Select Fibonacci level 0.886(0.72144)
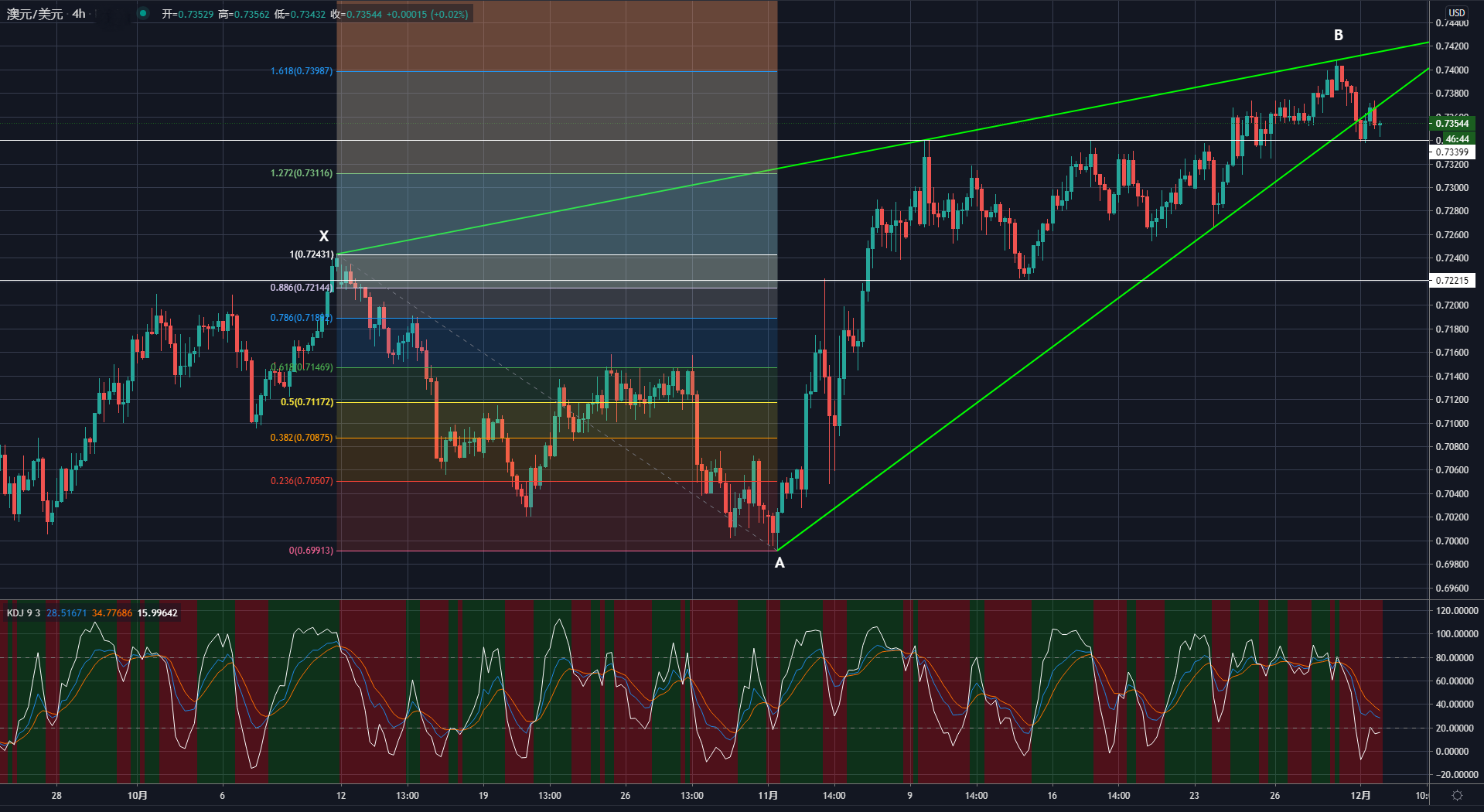The image size is (1484, 812). [x=302, y=288]
